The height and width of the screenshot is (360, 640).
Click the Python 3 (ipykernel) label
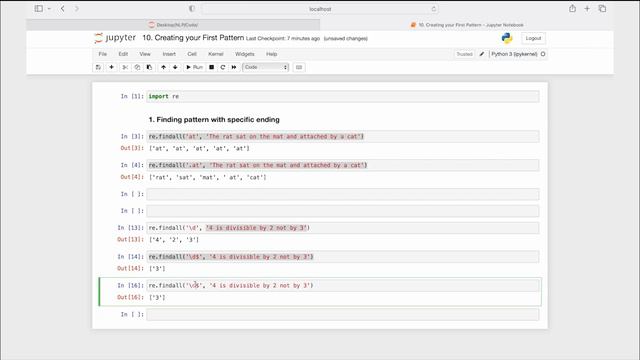[x=514, y=54]
